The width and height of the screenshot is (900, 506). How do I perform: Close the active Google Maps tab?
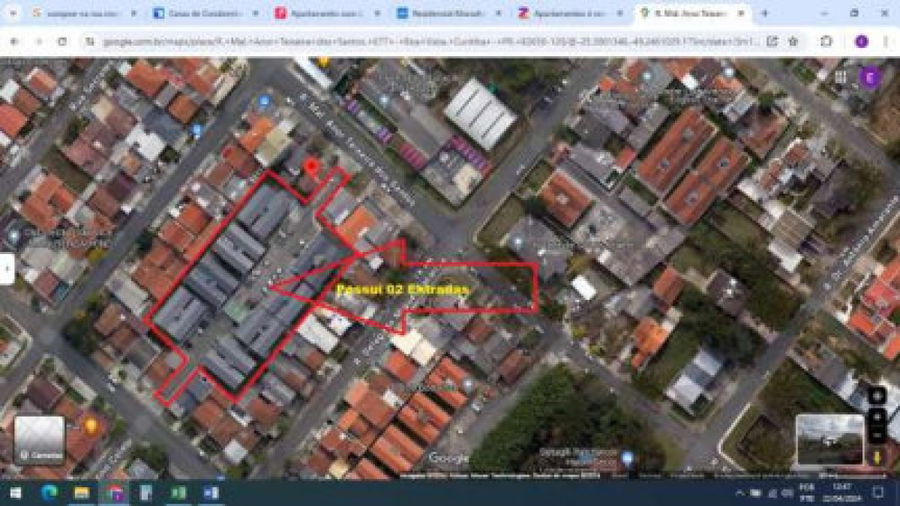tap(741, 13)
